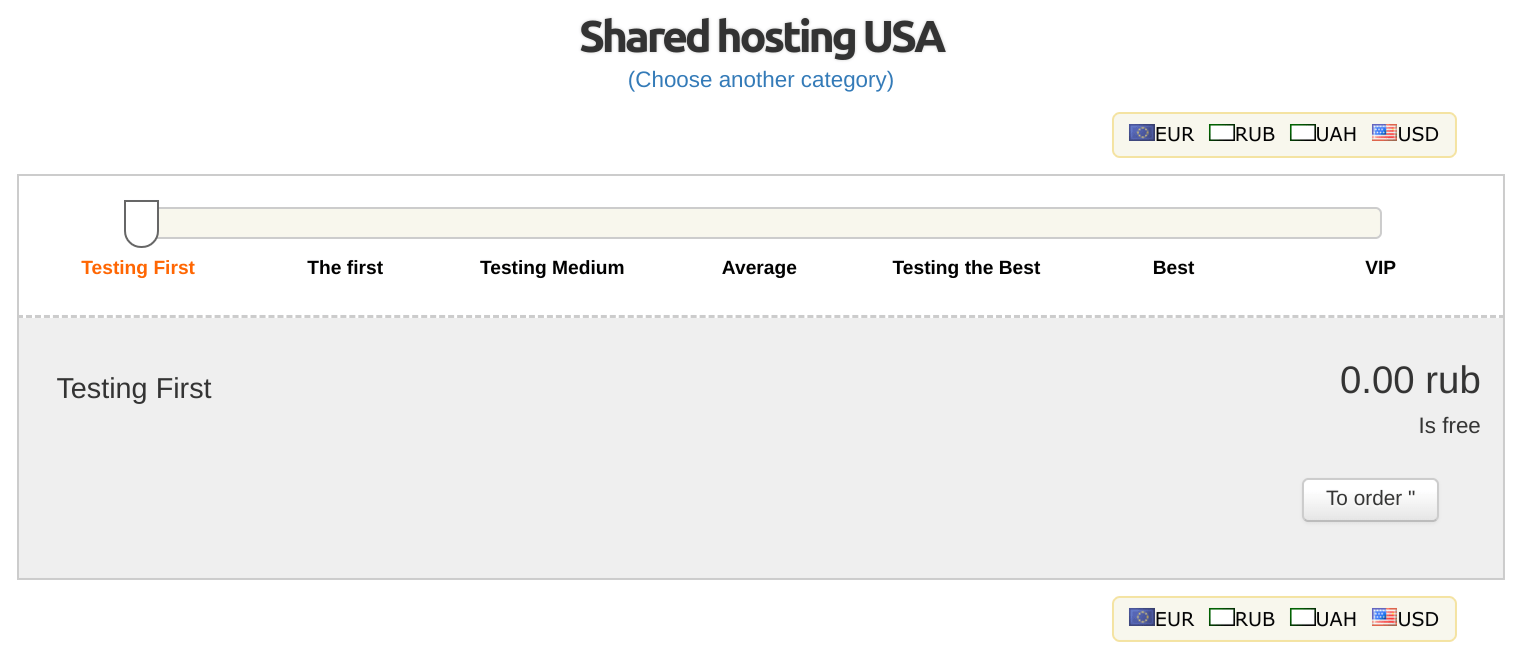Click the RUB flag icon in top currency bar

pos(1221,133)
